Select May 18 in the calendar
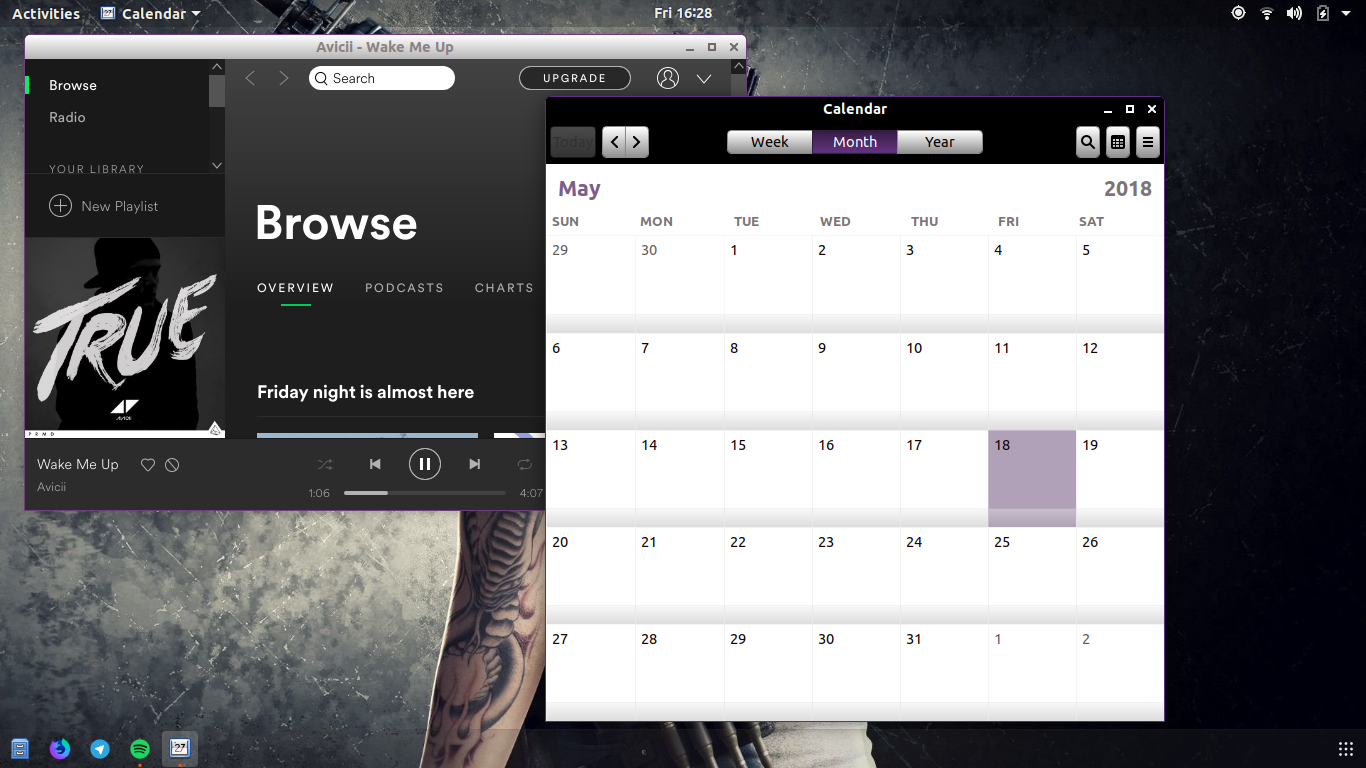This screenshot has height=768, width=1366. [x=1032, y=478]
